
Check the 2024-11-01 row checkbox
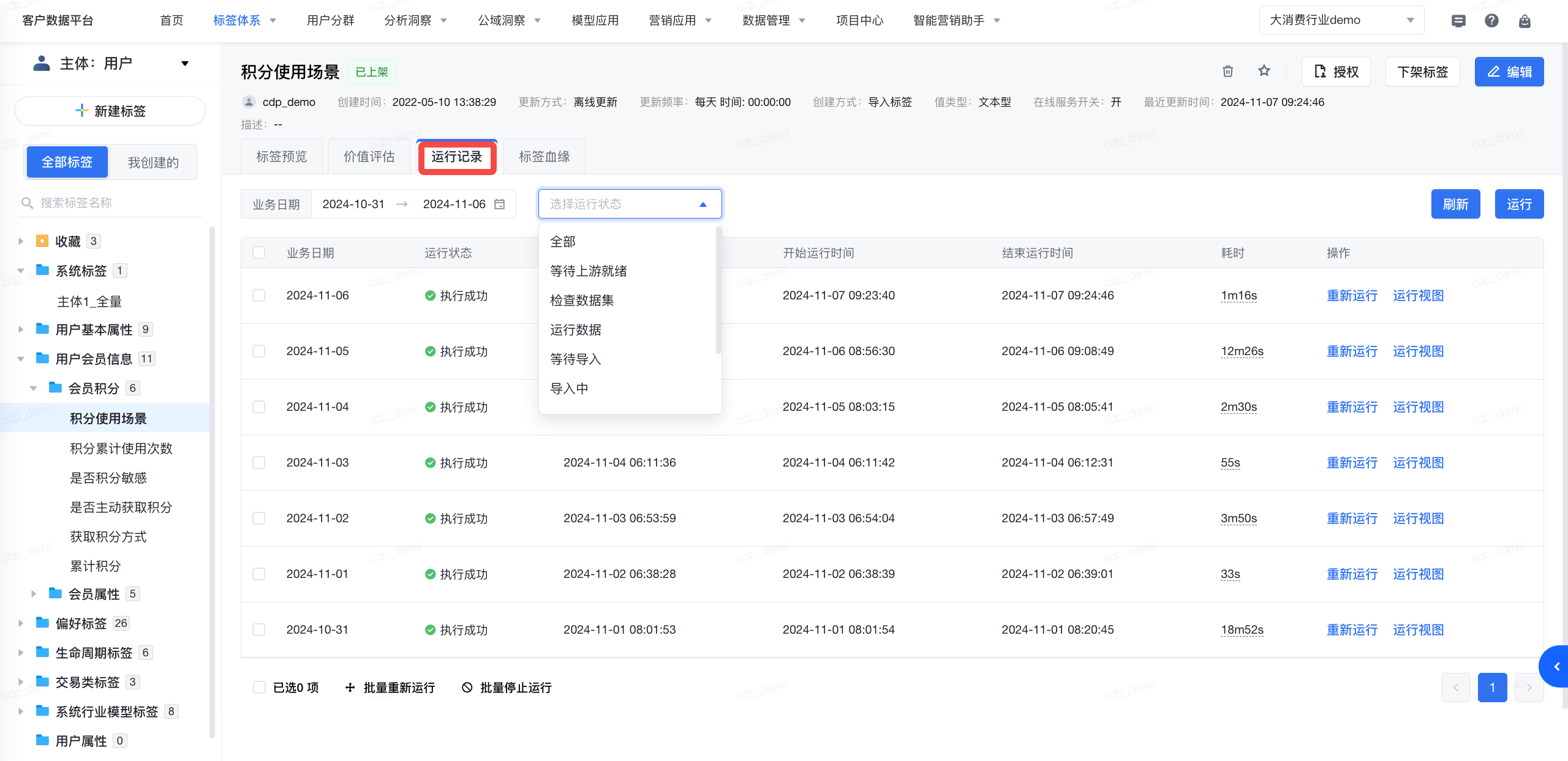[x=259, y=574]
